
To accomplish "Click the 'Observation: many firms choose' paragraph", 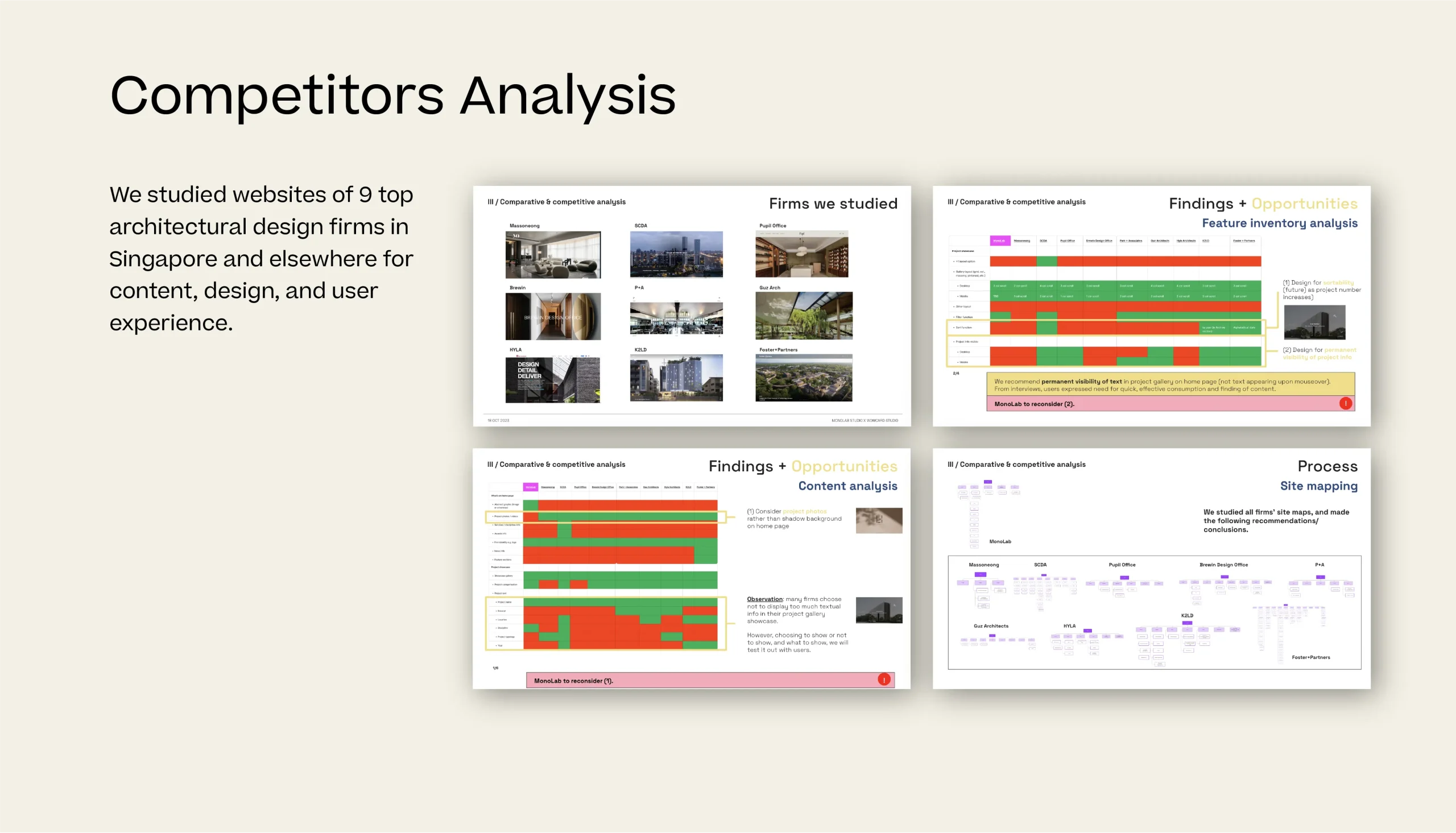I will pos(793,610).
